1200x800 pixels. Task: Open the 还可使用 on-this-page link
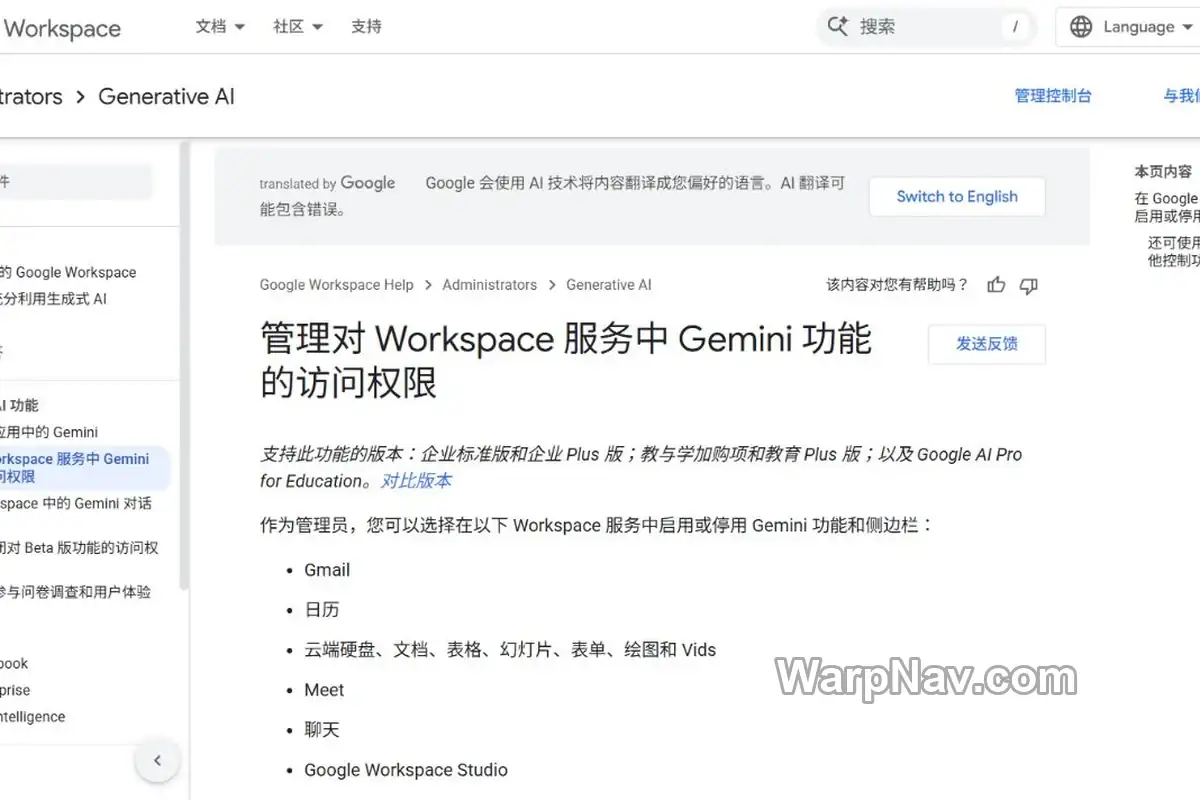coord(1173,251)
